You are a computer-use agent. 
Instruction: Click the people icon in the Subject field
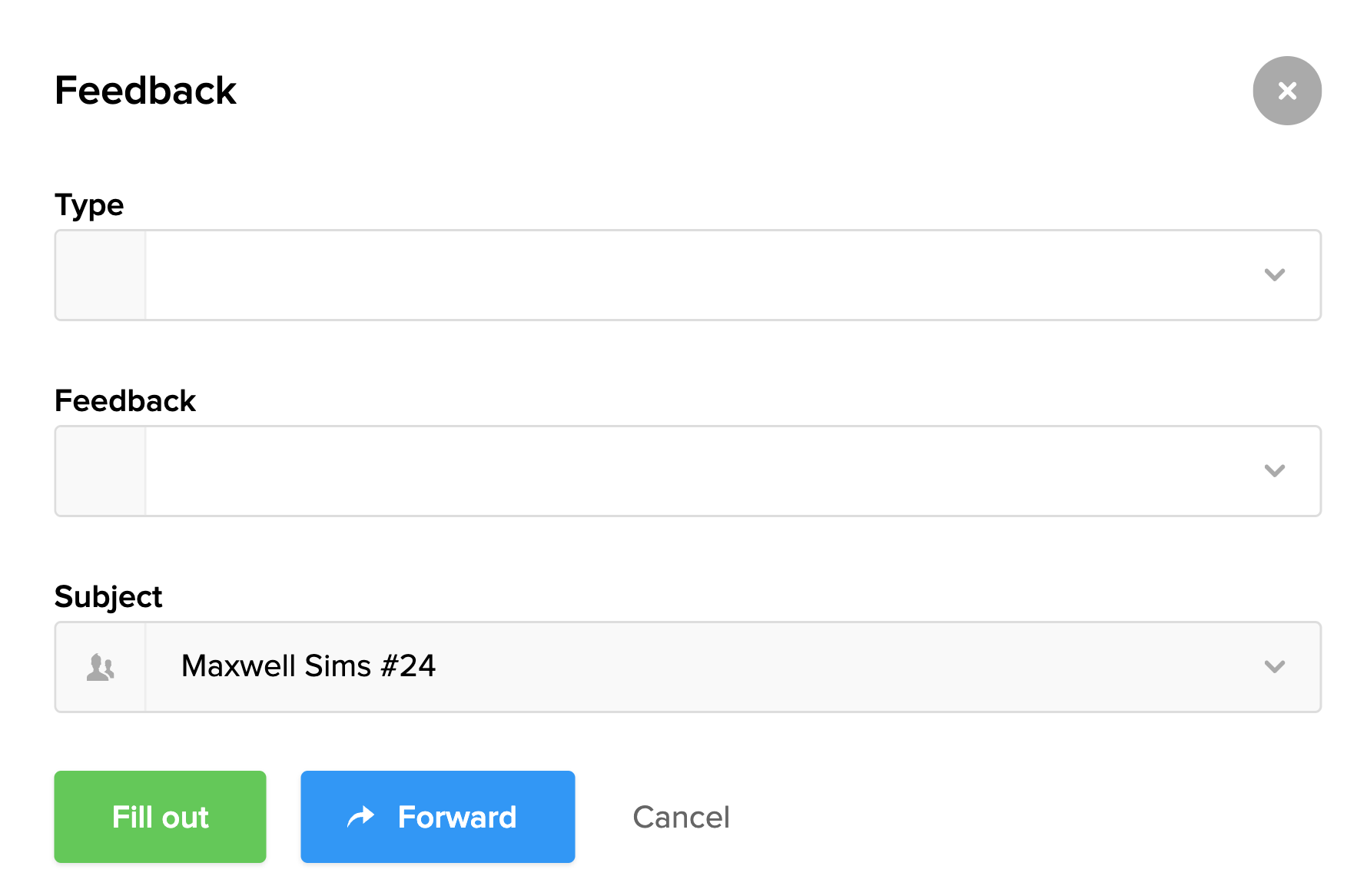101,667
